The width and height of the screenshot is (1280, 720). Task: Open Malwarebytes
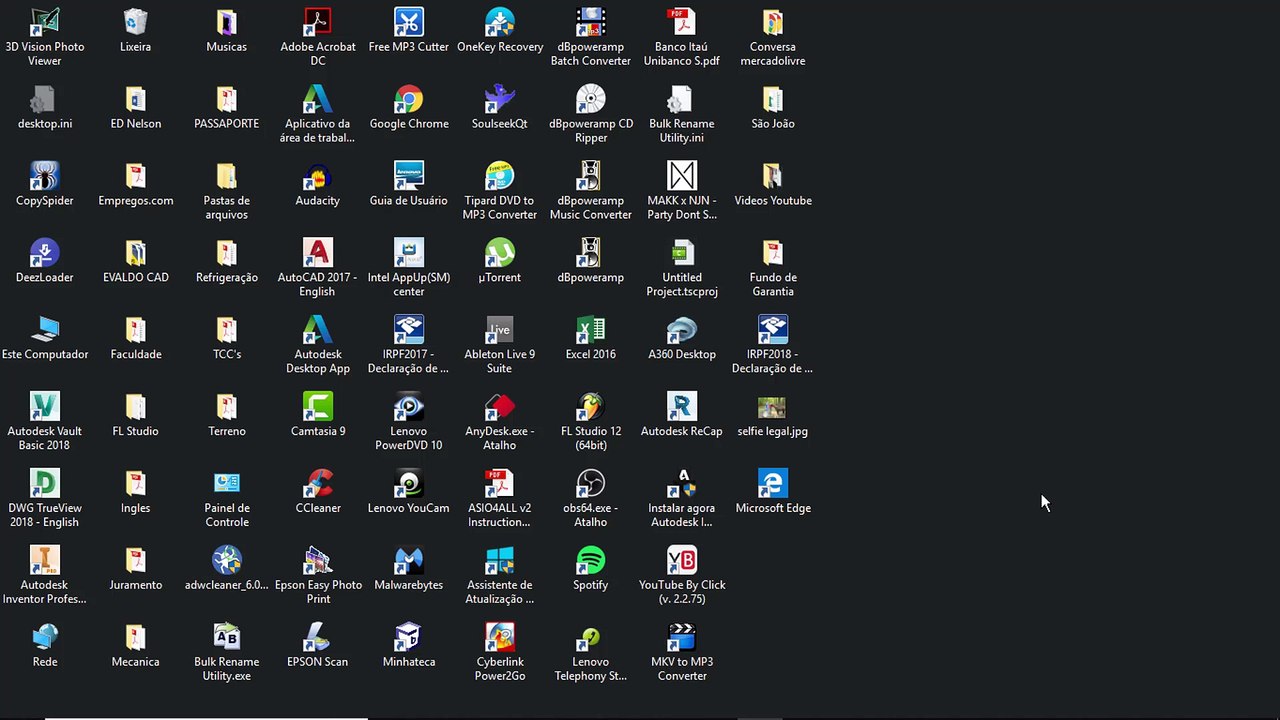click(x=409, y=562)
